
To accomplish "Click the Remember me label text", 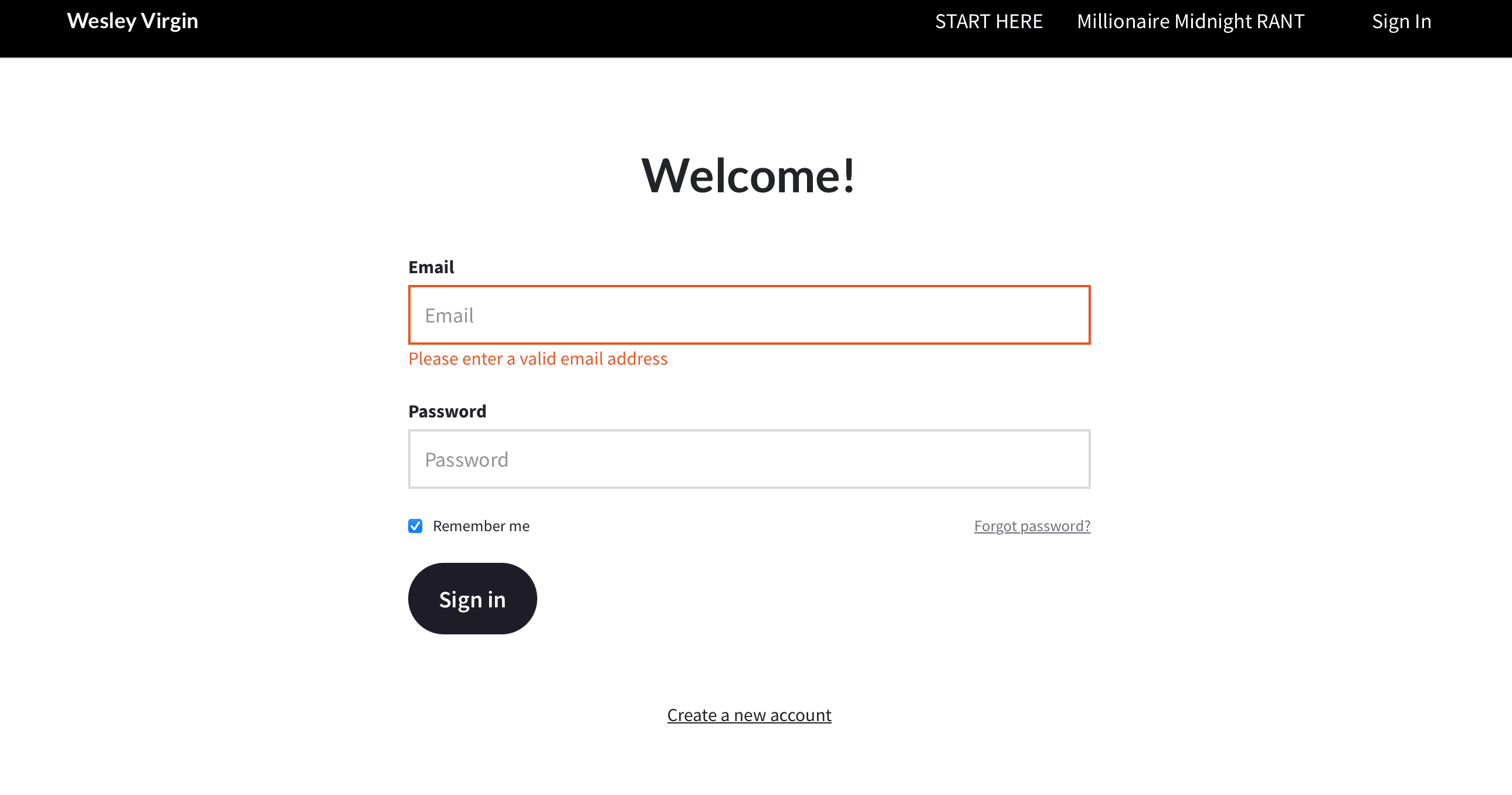I will 481,526.
